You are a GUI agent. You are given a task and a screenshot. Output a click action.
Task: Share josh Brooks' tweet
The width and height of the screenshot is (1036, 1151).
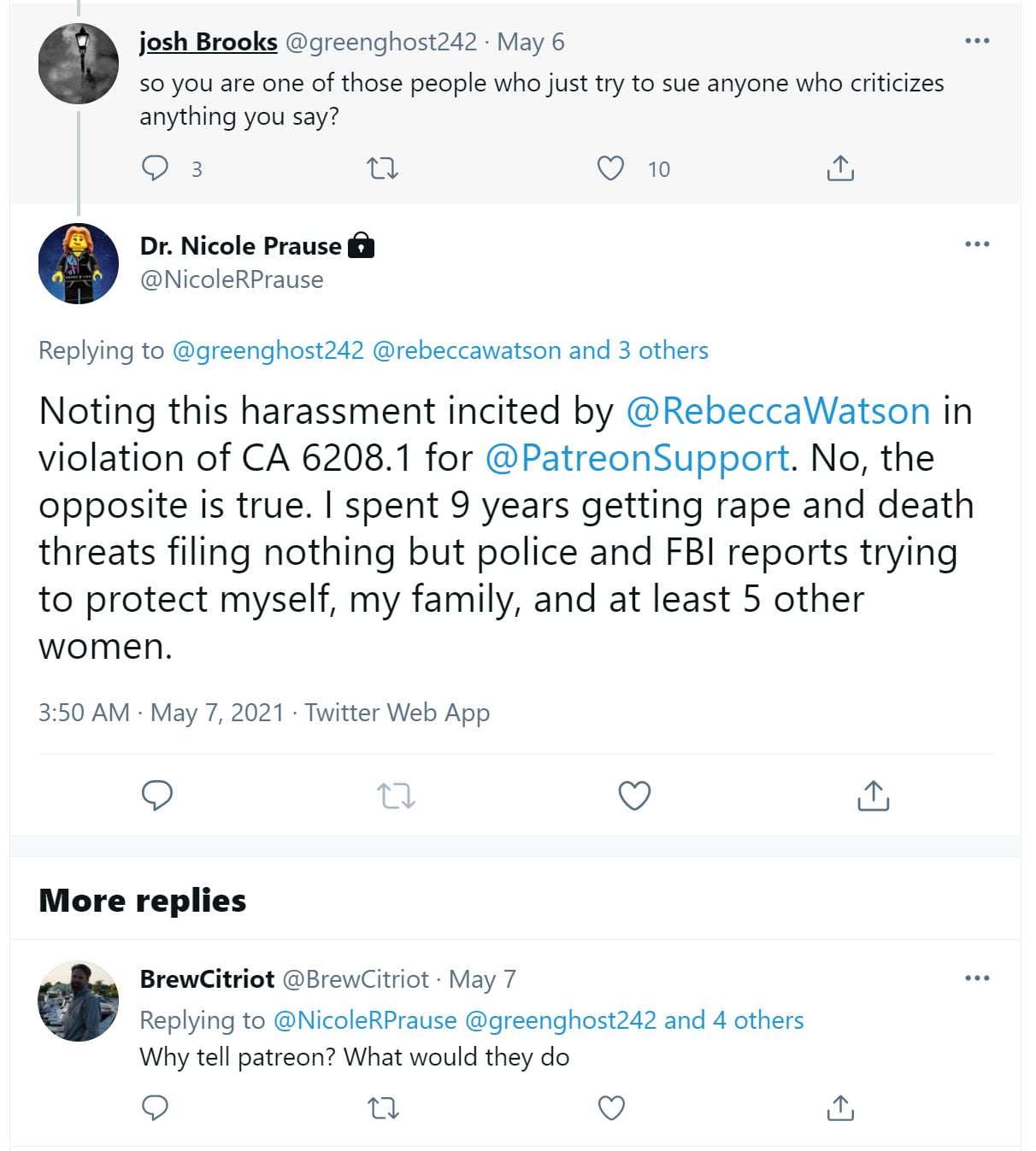coord(840,168)
